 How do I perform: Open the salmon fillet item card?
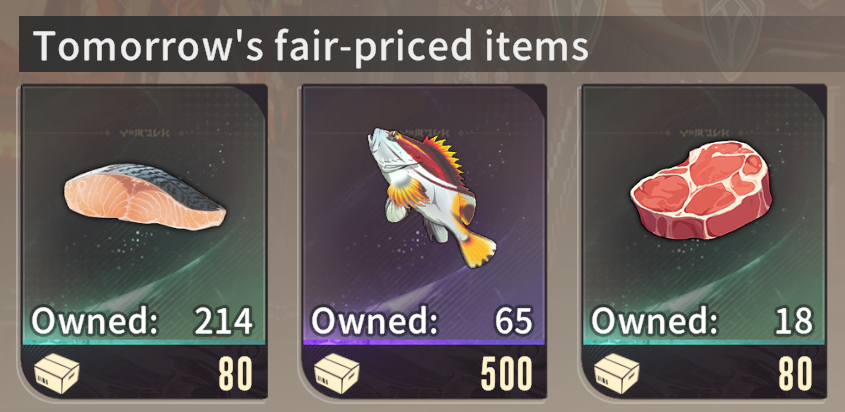click(144, 241)
